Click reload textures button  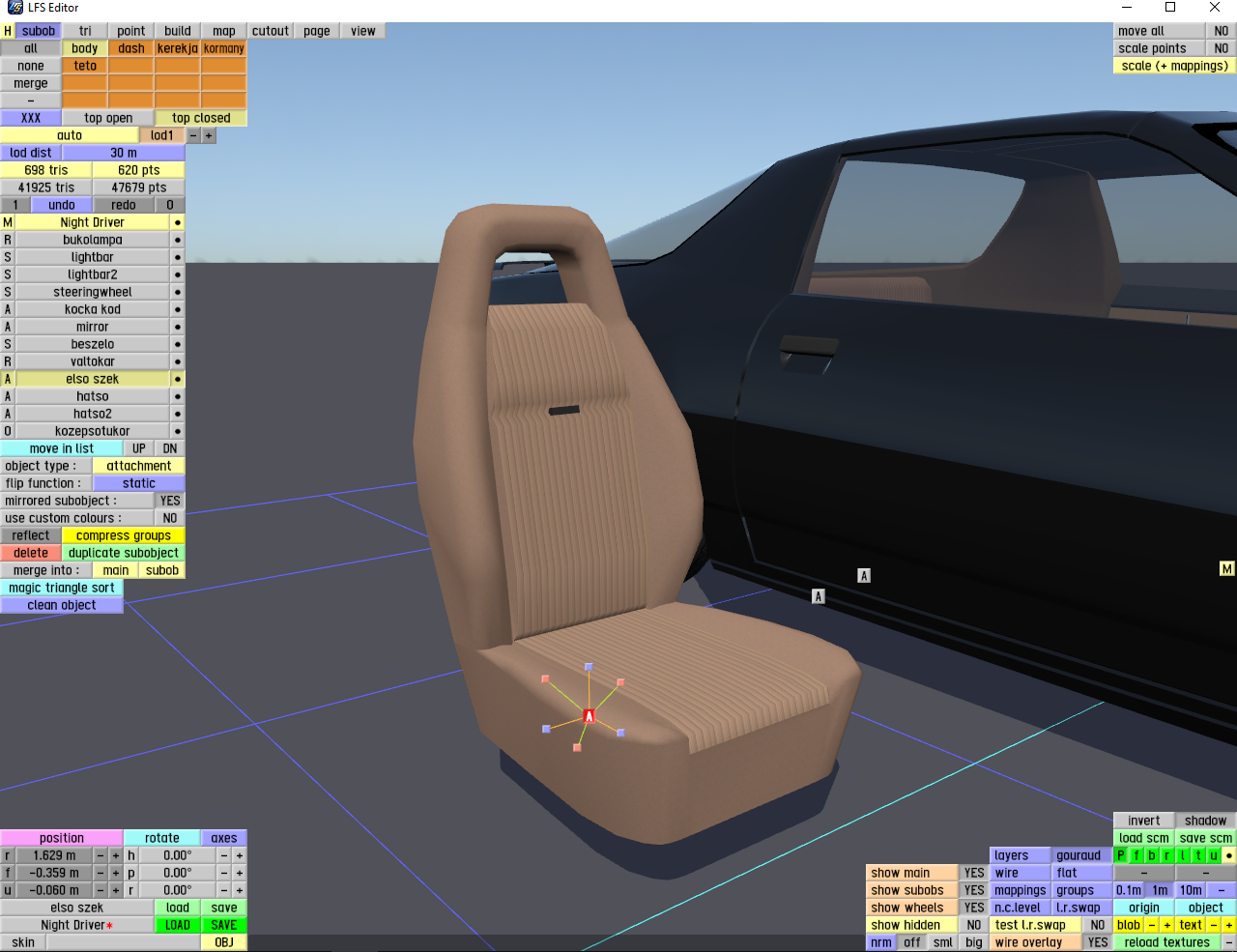pyautogui.click(x=1167, y=942)
